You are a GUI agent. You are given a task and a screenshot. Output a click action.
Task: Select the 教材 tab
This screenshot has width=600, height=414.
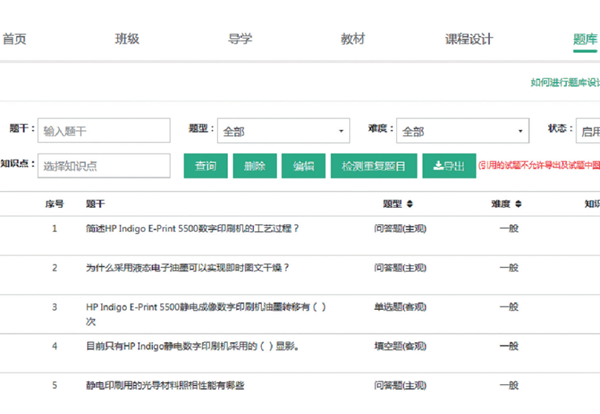tap(353, 39)
